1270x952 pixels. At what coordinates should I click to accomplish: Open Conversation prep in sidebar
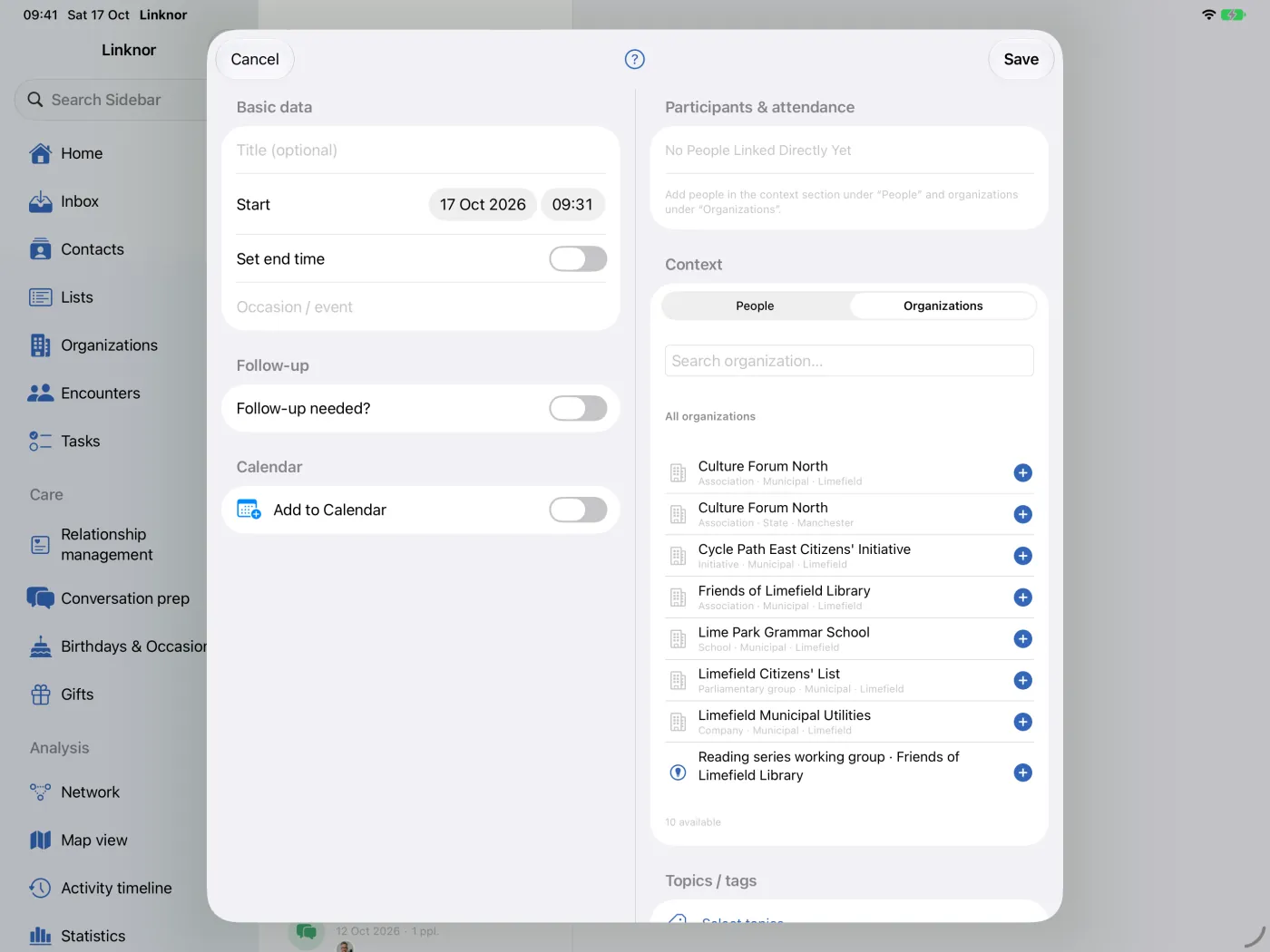(x=109, y=598)
